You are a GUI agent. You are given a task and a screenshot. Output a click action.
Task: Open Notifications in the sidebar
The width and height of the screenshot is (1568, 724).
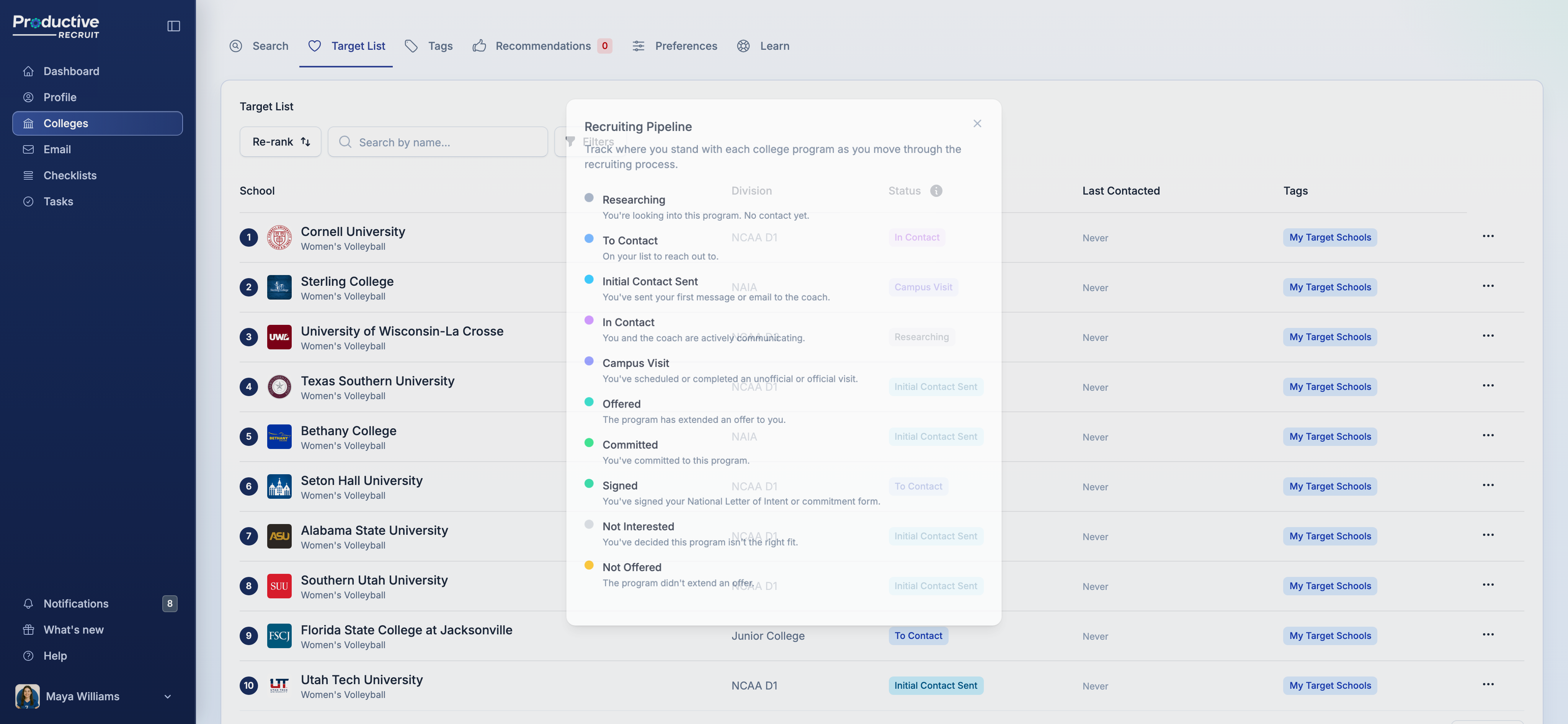point(97,603)
